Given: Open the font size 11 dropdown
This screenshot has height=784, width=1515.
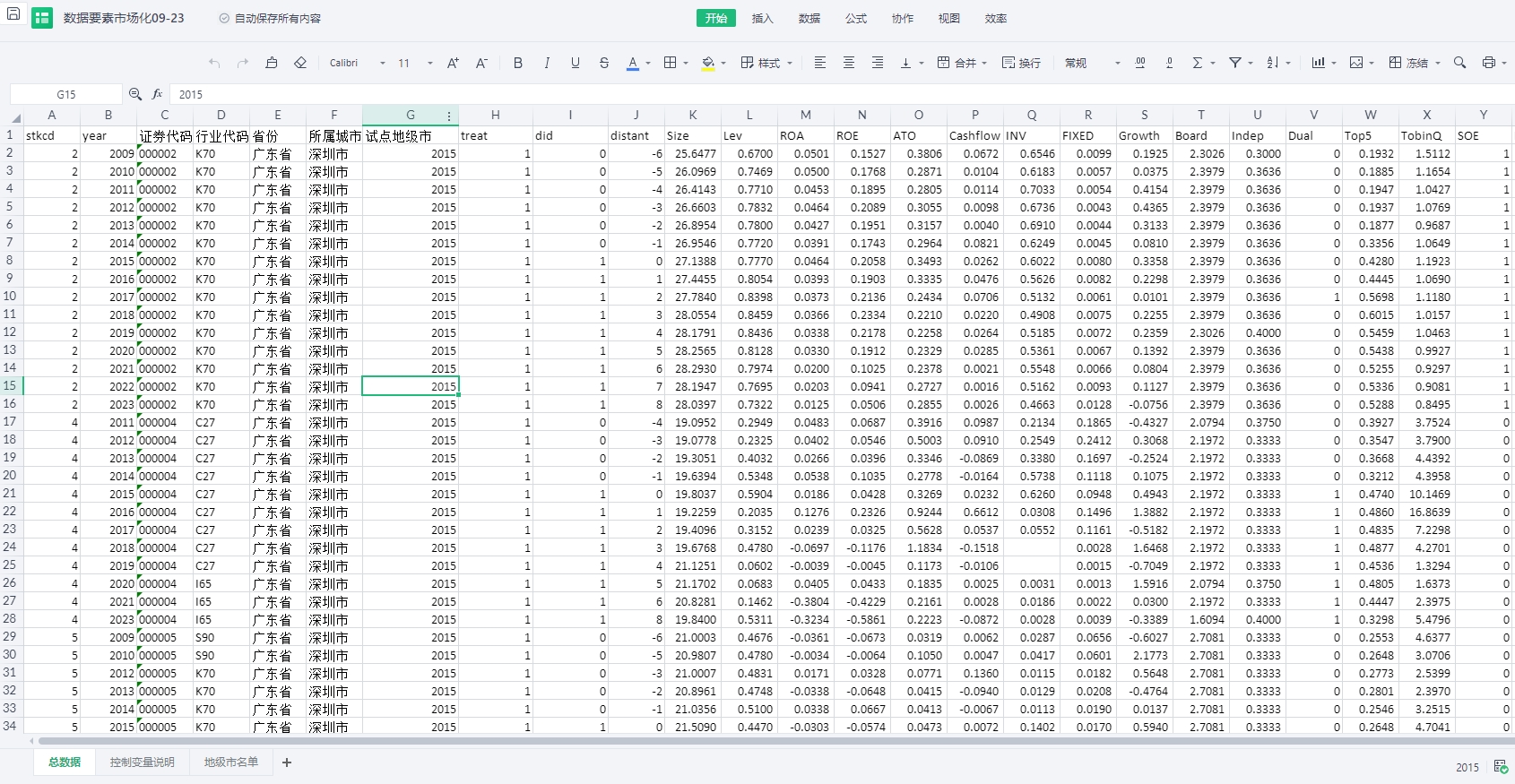Looking at the screenshot, I should tap(415, 63).
